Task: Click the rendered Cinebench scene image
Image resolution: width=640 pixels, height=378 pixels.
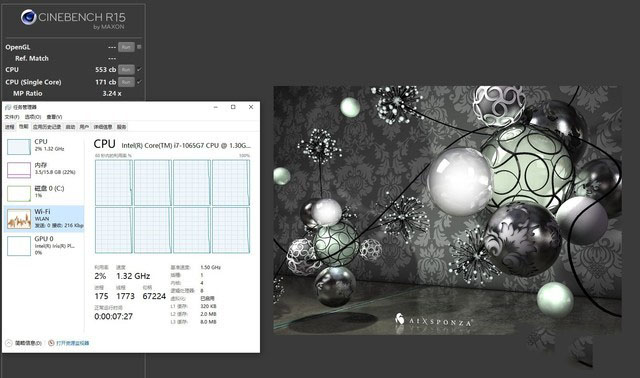Action: click(x=447, y=210)
